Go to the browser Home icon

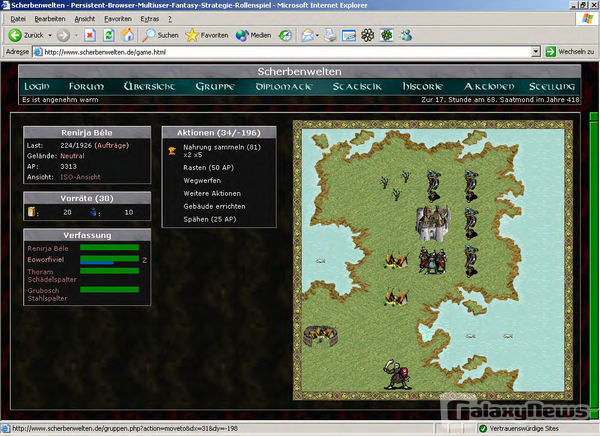[x=128, y=35]
